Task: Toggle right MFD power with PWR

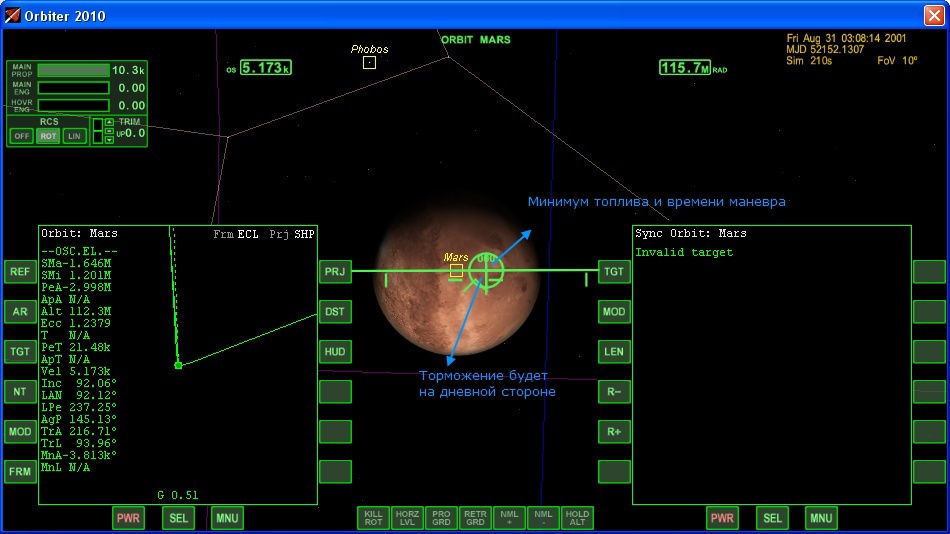Action: 722,518
